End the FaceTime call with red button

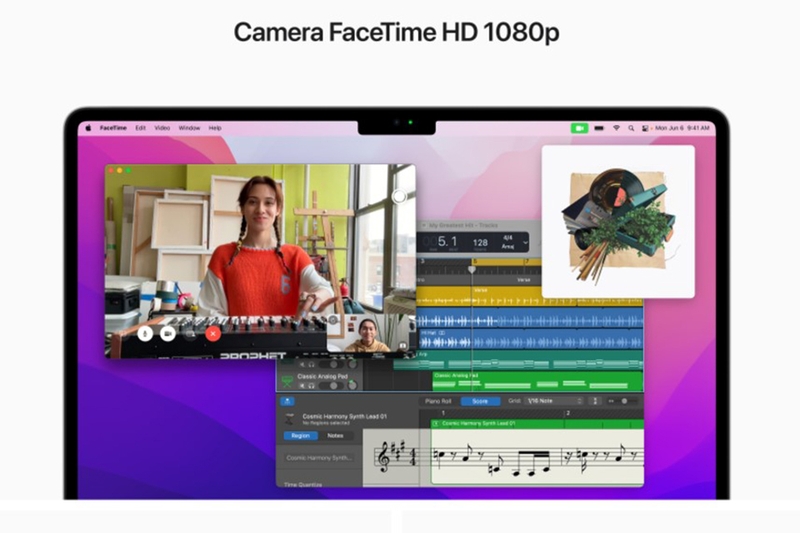(213, 334)
